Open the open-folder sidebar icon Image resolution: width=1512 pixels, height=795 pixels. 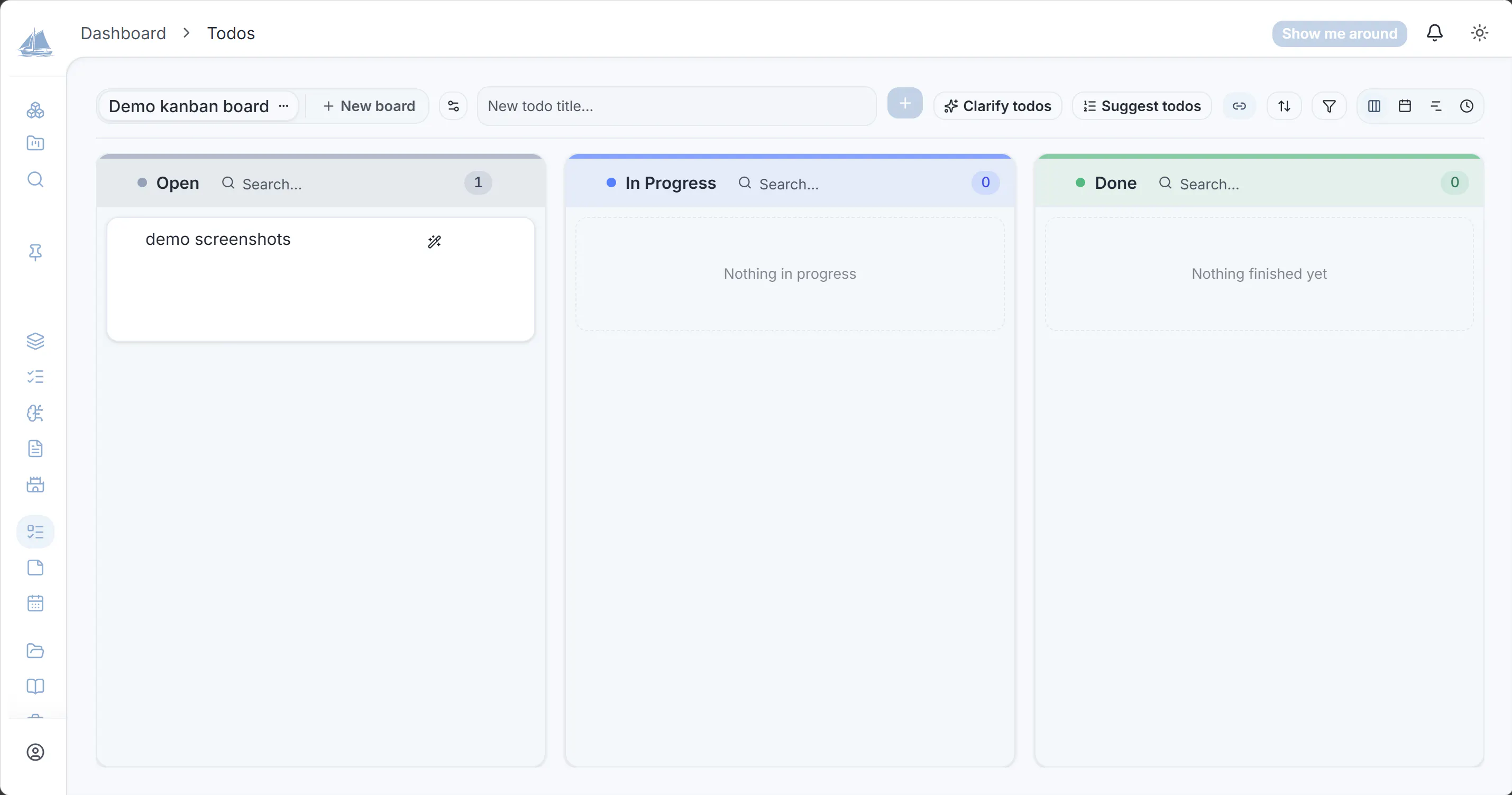(x=35, y=651)
